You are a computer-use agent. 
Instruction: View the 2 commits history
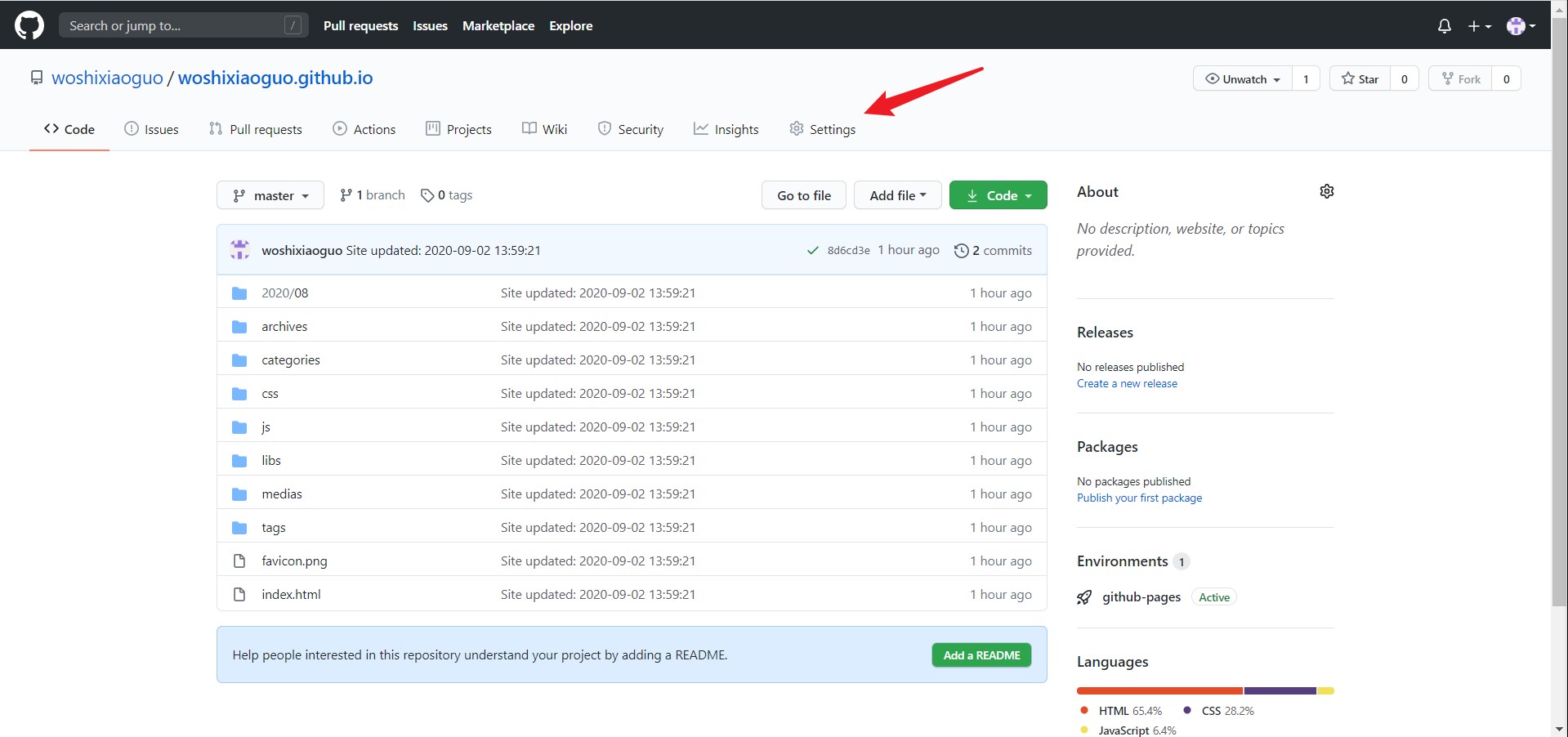tap(993, 251)
